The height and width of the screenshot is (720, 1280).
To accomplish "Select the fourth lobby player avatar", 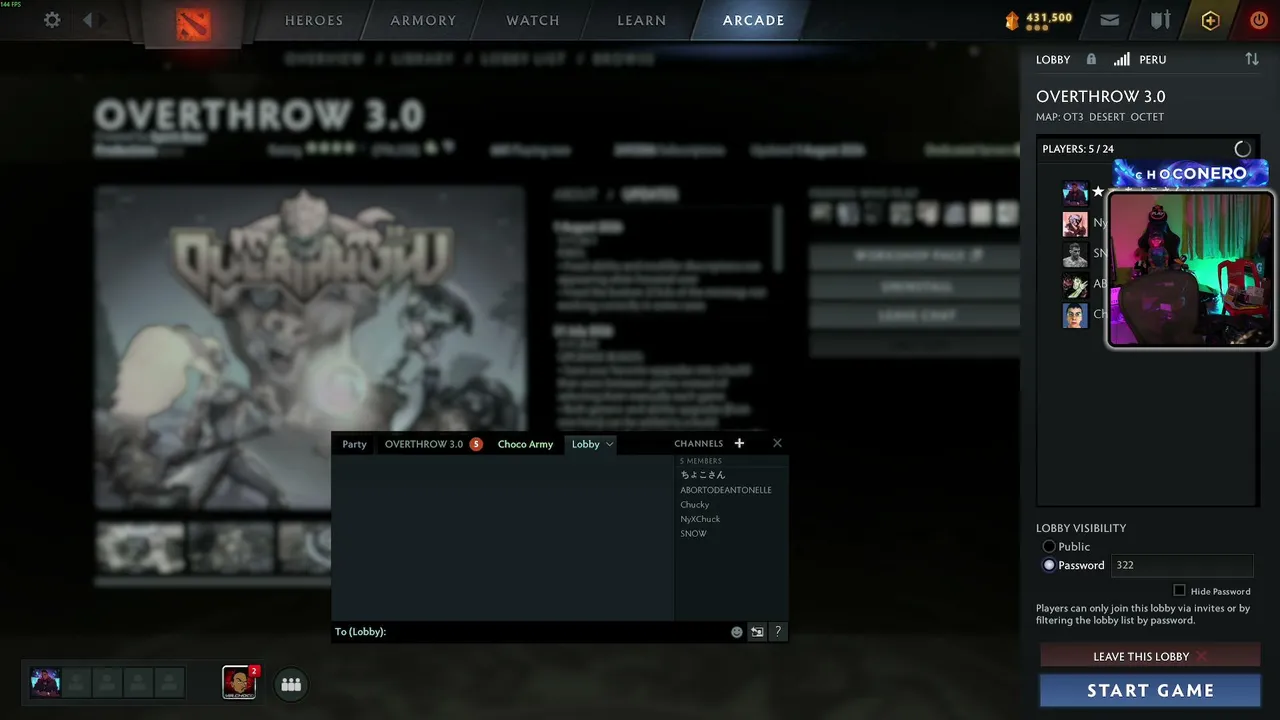I will coord(1075,285).
